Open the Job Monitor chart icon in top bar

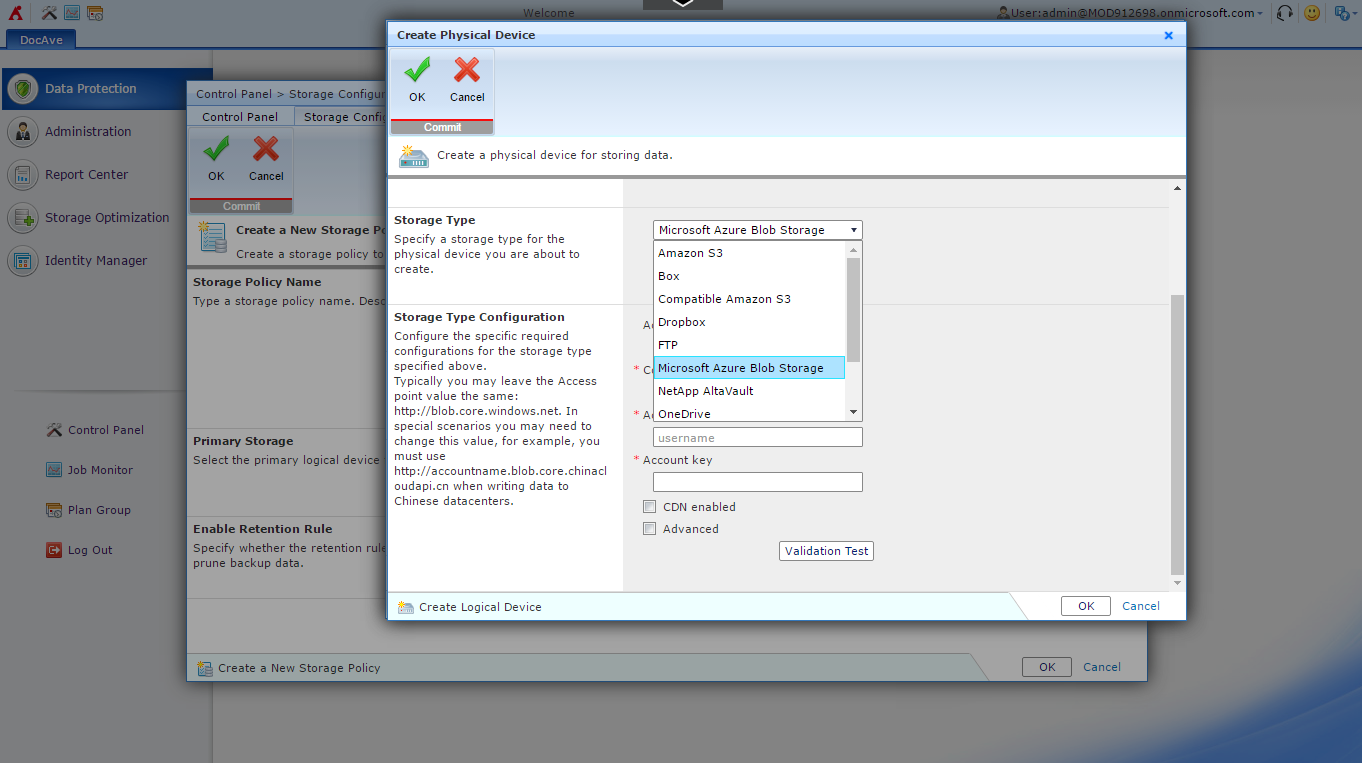[x=72, y=13]
